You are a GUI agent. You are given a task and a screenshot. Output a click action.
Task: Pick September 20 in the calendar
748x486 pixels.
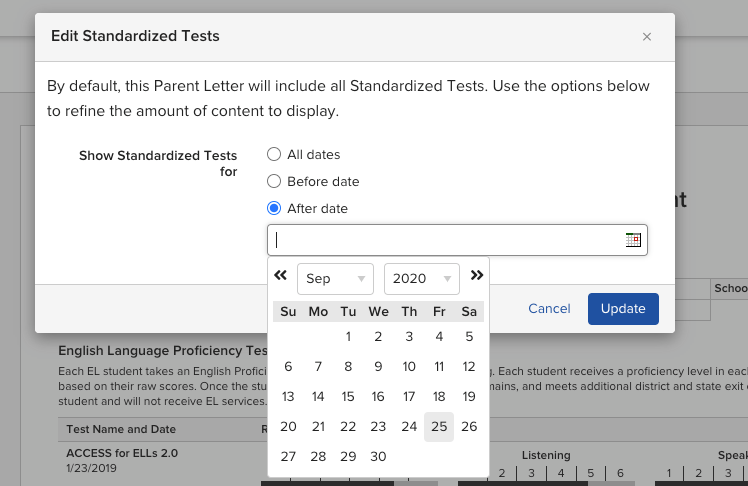(x=288, y=427)
